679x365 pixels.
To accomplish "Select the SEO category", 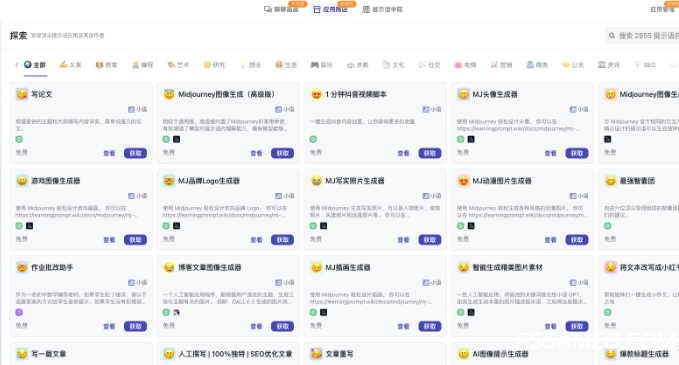I will tap(645, 65).
